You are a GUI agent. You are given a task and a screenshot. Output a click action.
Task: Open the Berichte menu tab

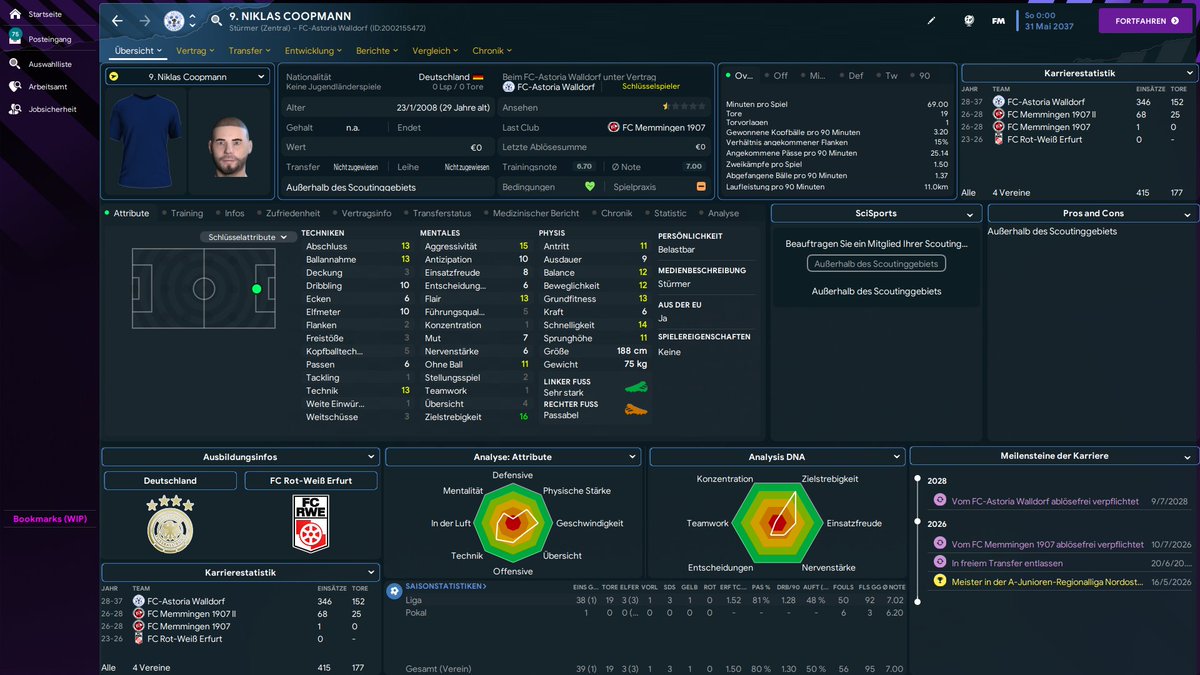[x=378, y=50]
